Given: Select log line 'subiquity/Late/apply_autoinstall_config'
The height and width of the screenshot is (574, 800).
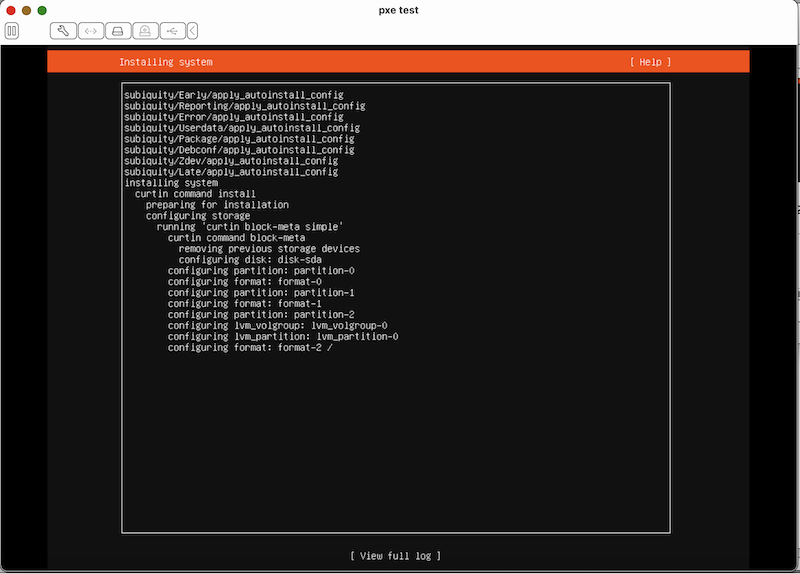Looking at the screenshot, I should pyautogui.click(x=231, y=172).
